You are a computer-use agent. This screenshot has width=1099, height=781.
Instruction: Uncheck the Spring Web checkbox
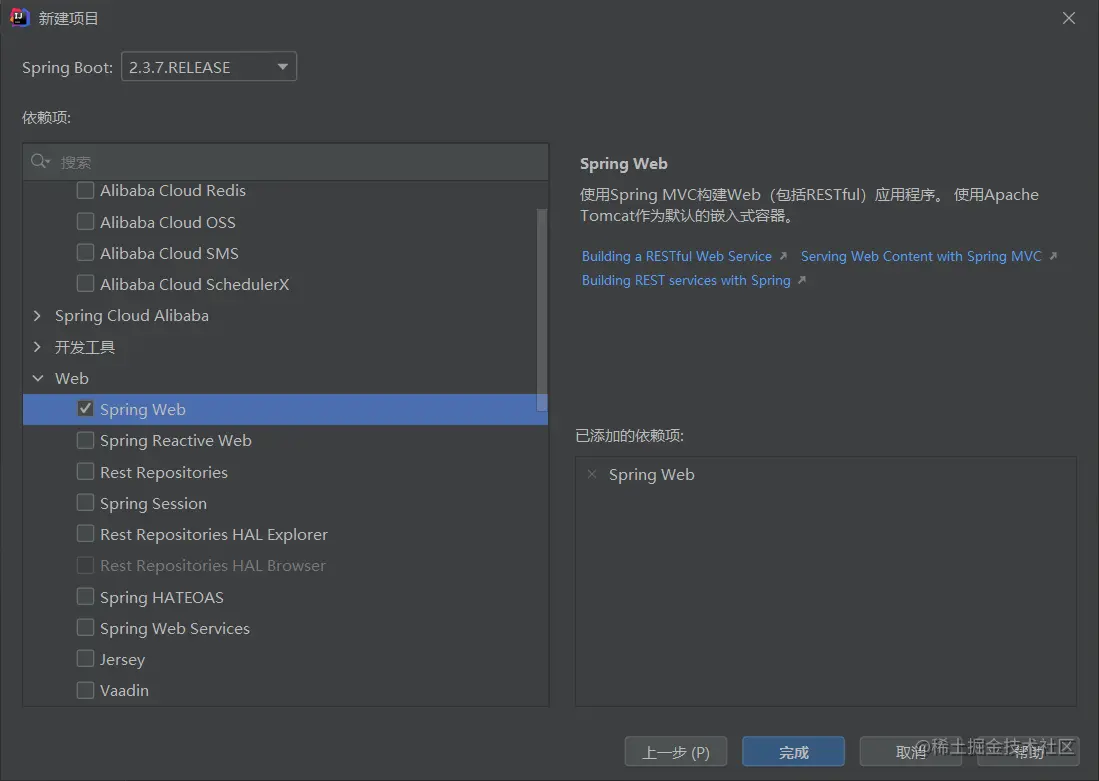[x=85, y=409]
